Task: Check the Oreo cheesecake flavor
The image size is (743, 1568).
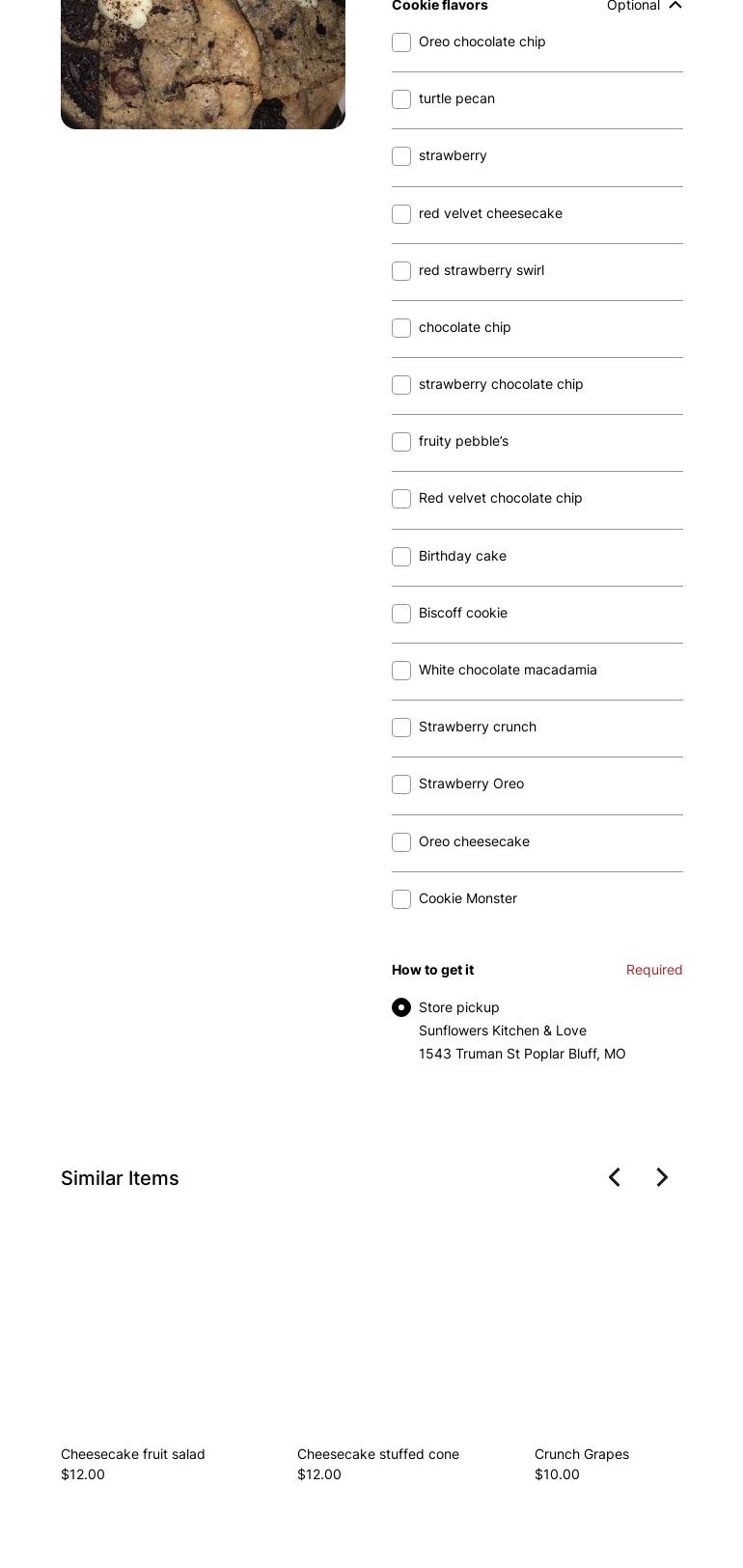Action: pyautogui.click(x=401, y=842)
